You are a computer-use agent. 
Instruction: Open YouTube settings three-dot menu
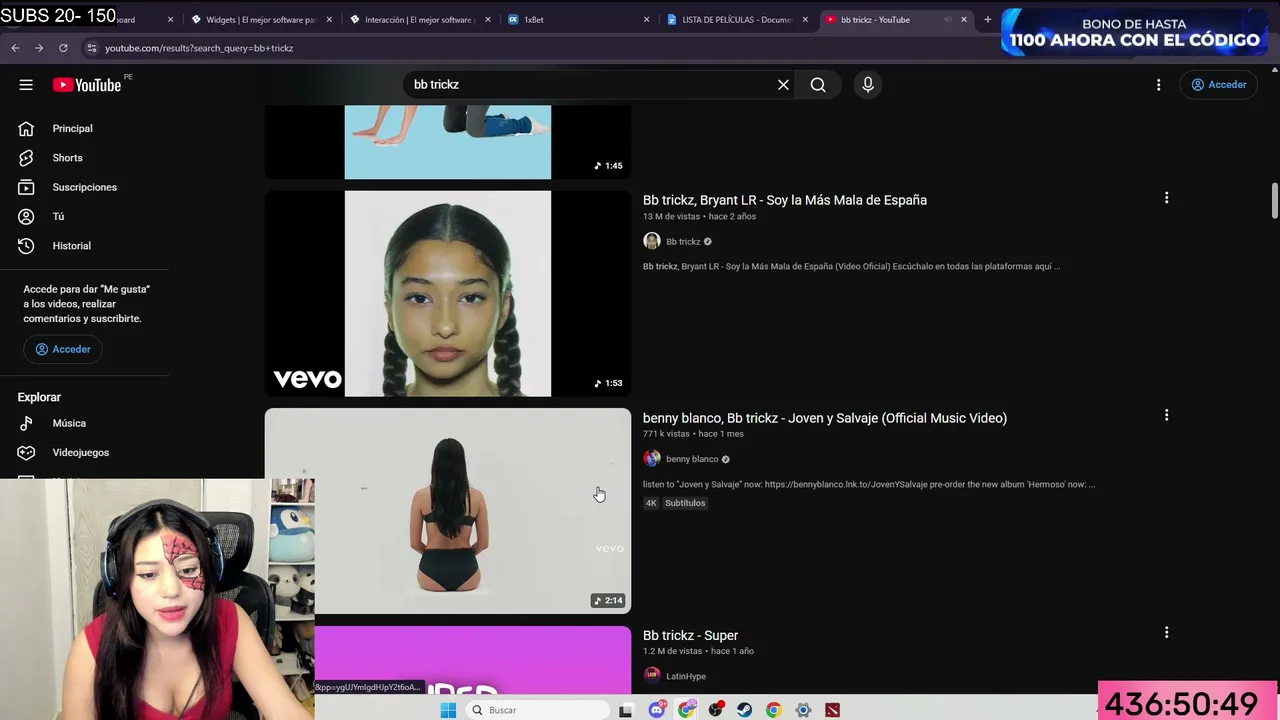(x=1159, y=85)
